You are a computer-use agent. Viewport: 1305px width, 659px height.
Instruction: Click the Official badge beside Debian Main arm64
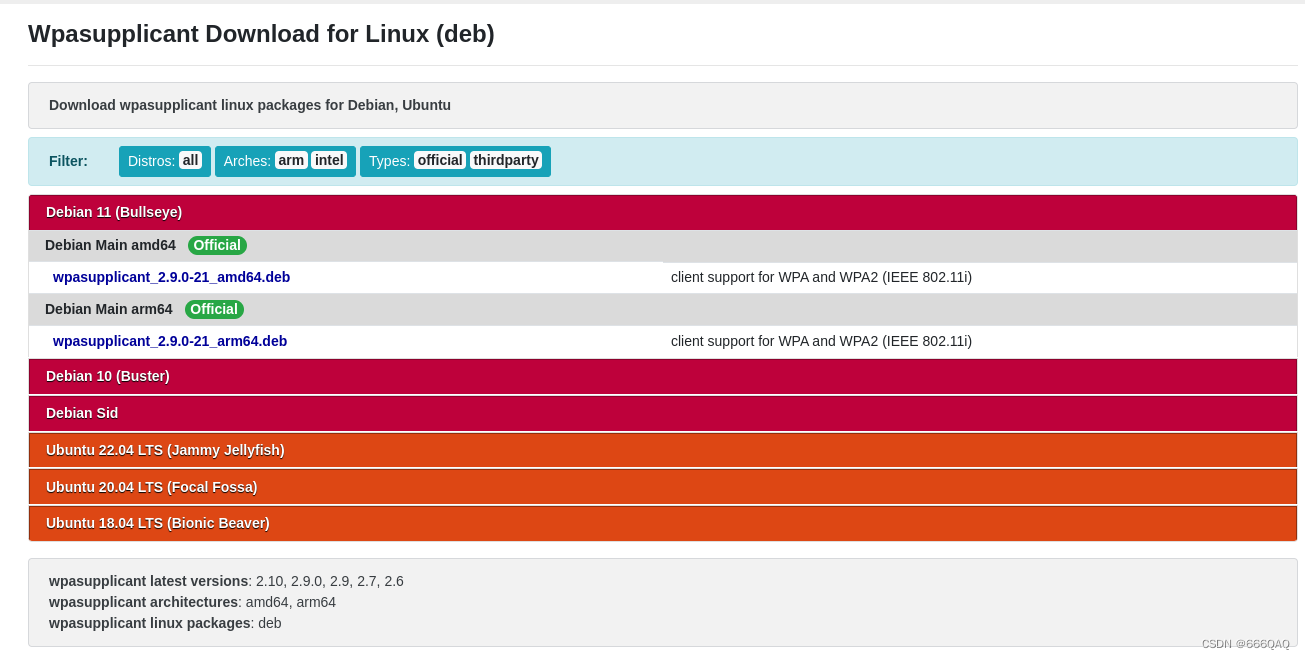pos(214,309)
